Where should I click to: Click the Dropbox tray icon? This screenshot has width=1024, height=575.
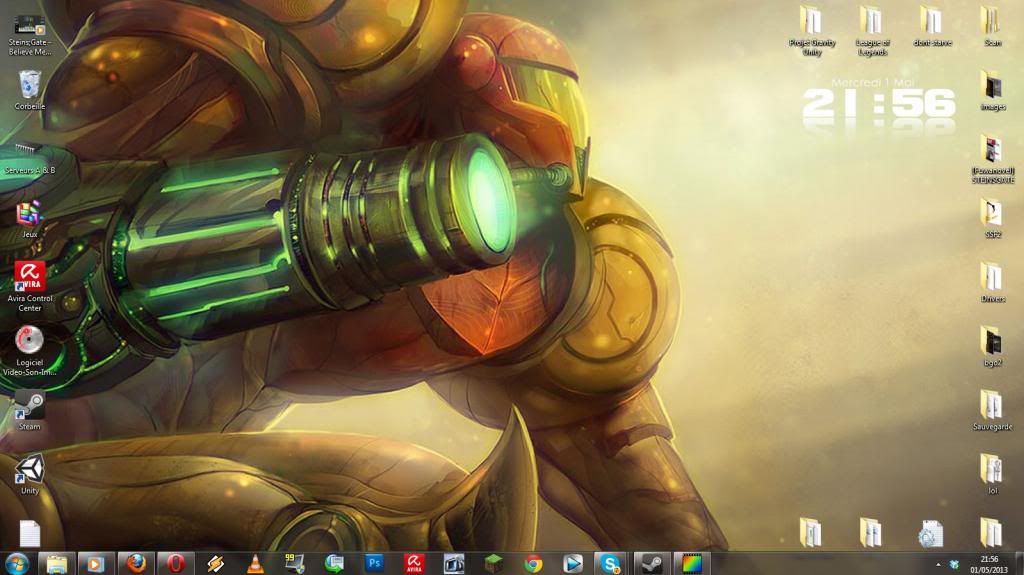click(954, 564)
